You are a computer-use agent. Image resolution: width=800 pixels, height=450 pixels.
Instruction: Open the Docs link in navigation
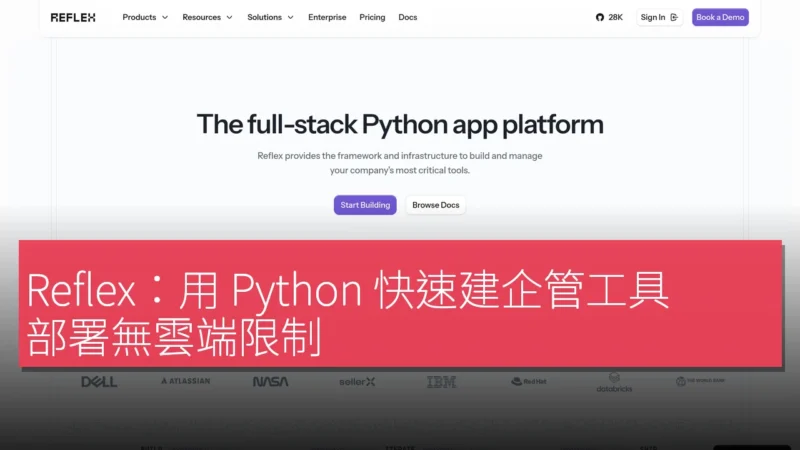point(408,17)
